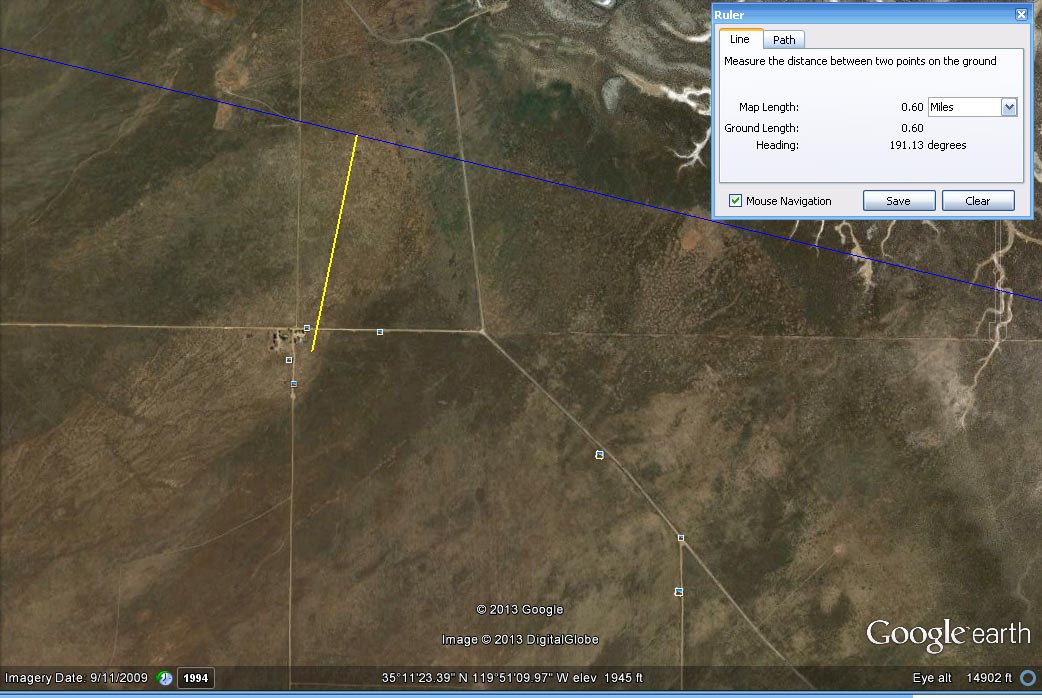
Task: Click photo icon where diagonal road forks south
Action: pyautogui.click(x=681, y=538)
